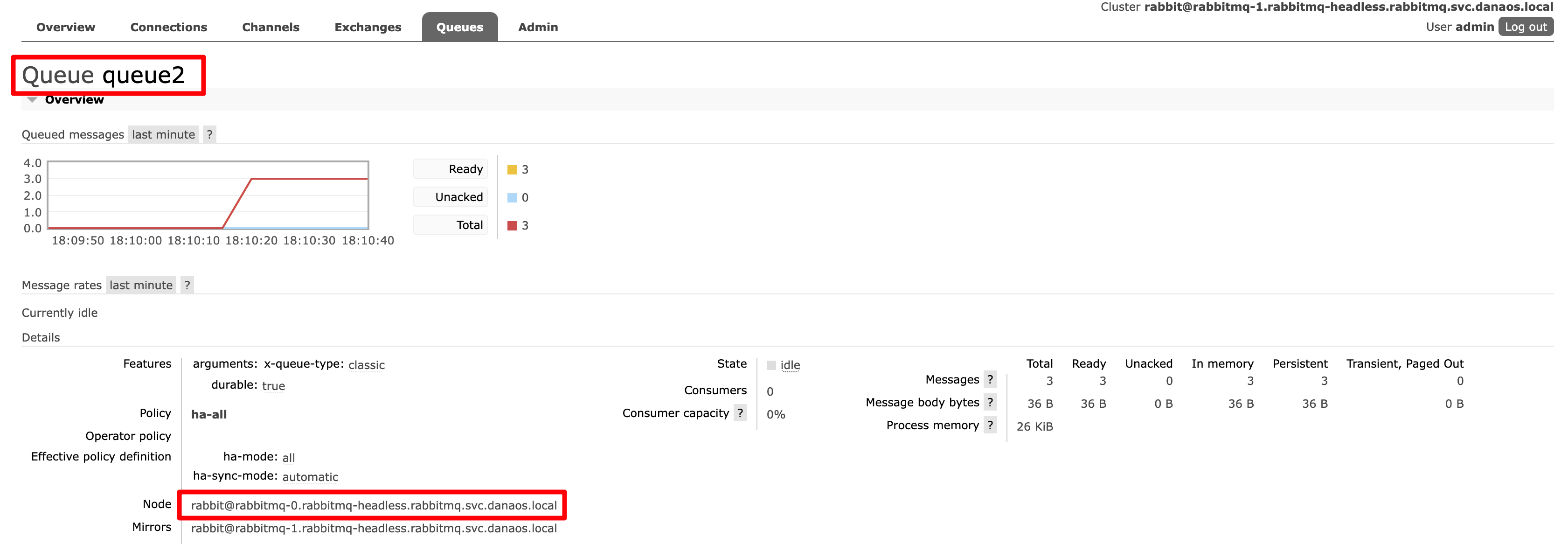The width and height of the screenshot is (1568, 558).
Task: Click the blue Unacked legend swatch
Action: pos(512,198)
